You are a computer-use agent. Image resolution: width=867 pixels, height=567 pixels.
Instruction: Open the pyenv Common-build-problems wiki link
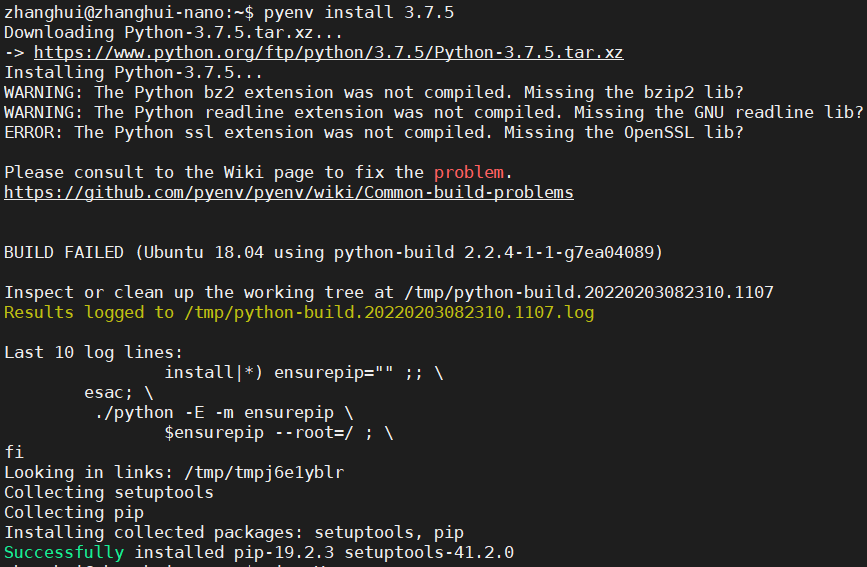(289, 192)
